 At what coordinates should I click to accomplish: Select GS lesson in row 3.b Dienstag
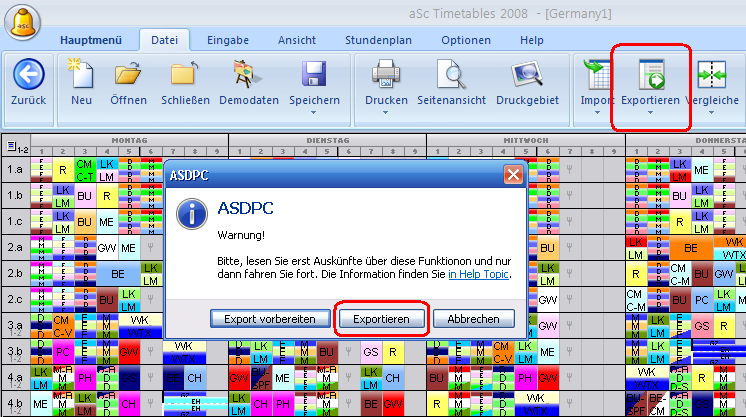point(371,352)
